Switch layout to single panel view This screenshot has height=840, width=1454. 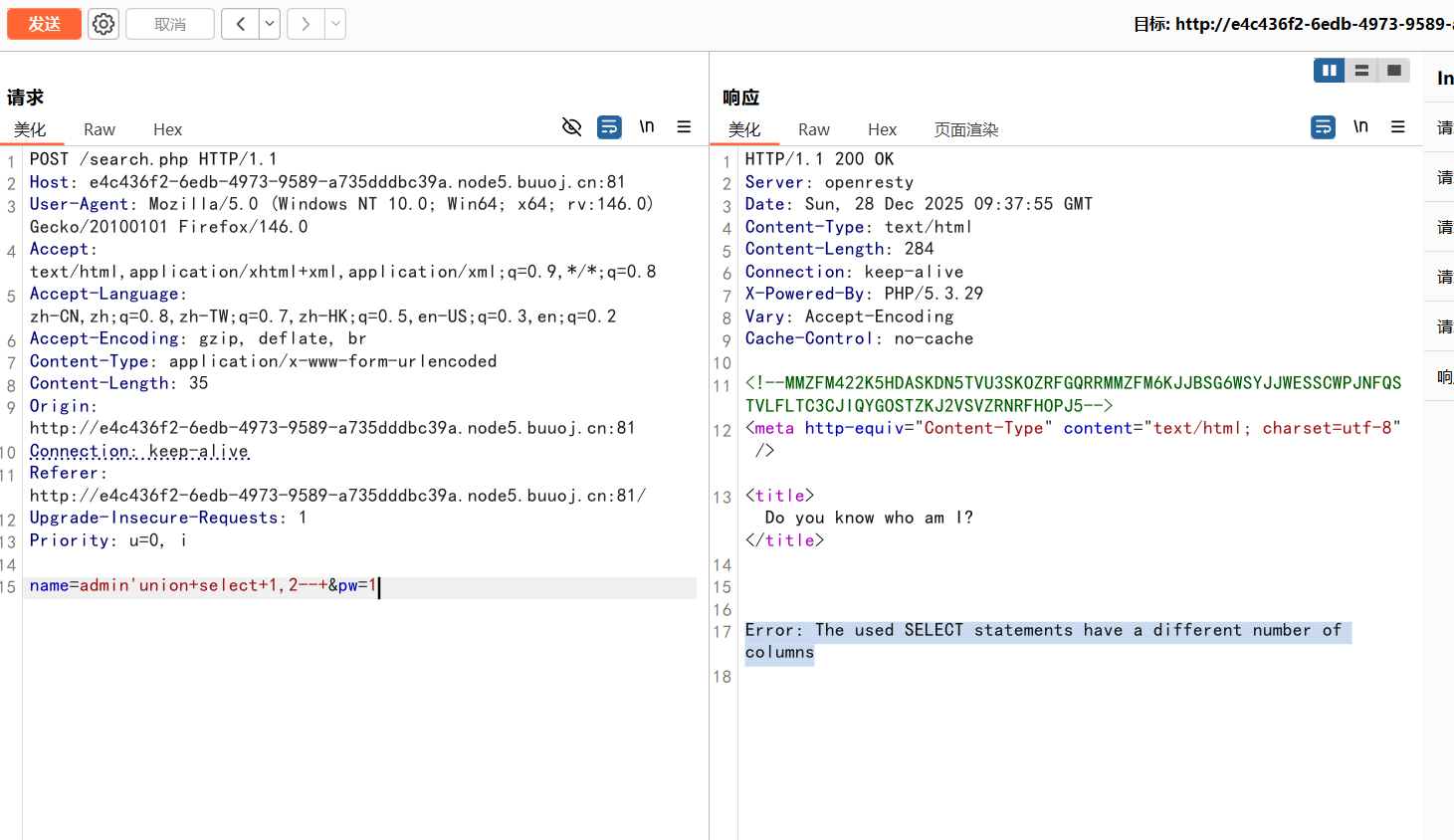1394,70
